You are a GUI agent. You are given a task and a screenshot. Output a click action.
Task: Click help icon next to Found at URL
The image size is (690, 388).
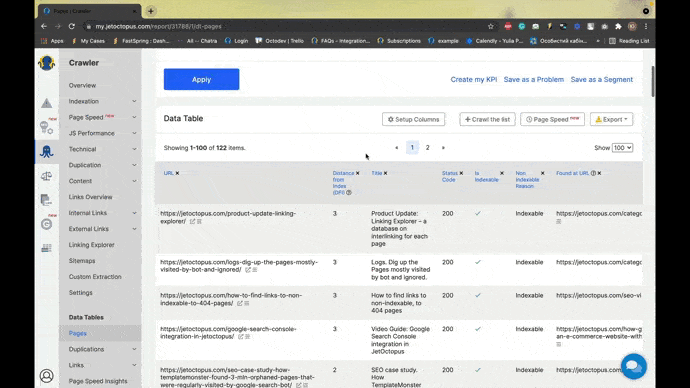[x=593, y=173]
